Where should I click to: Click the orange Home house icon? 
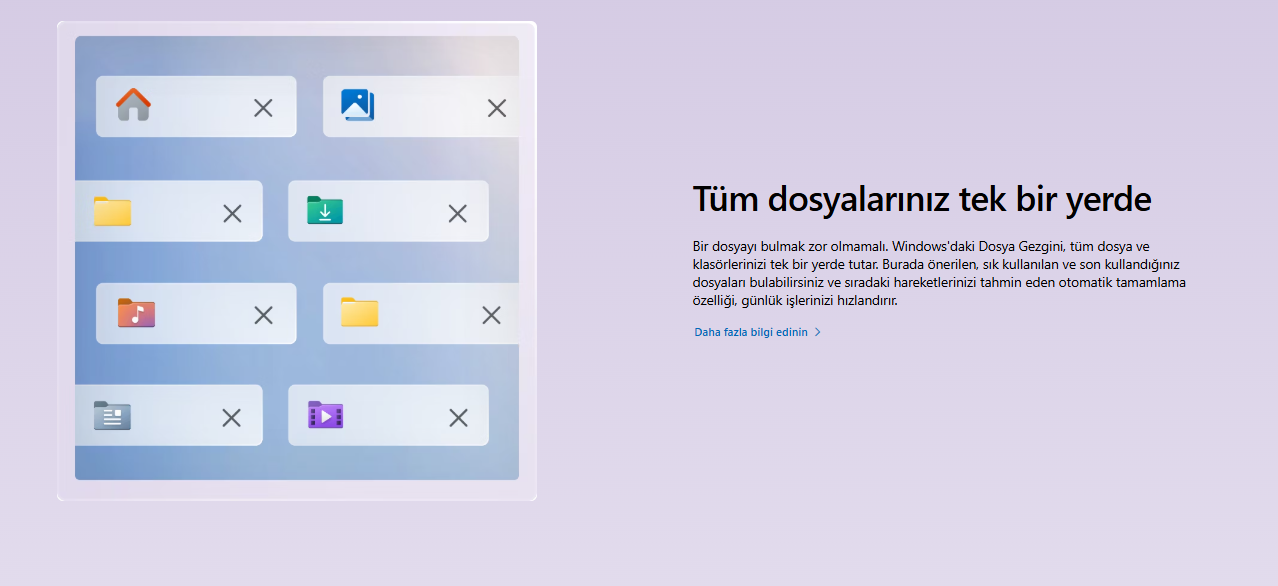(x=133, y=105)
